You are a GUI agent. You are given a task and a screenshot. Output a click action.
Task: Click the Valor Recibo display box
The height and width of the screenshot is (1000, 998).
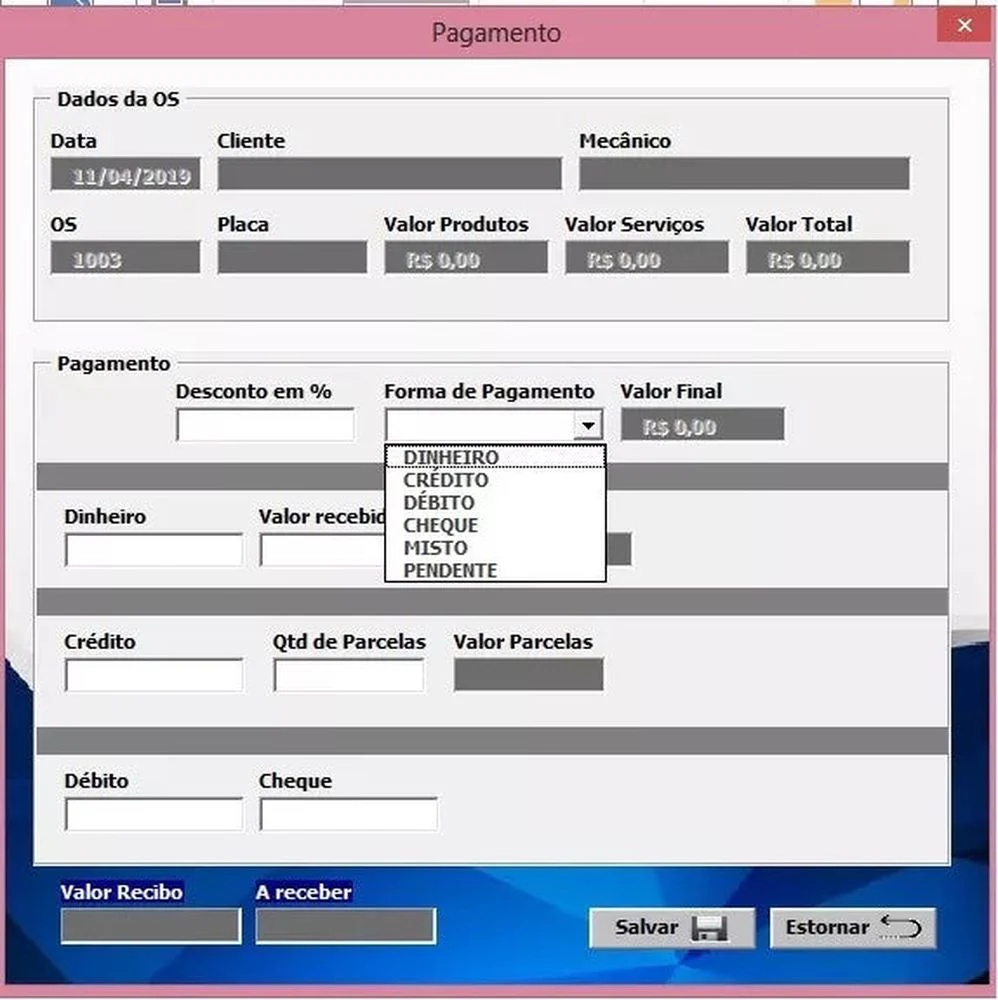pos(149,925)
